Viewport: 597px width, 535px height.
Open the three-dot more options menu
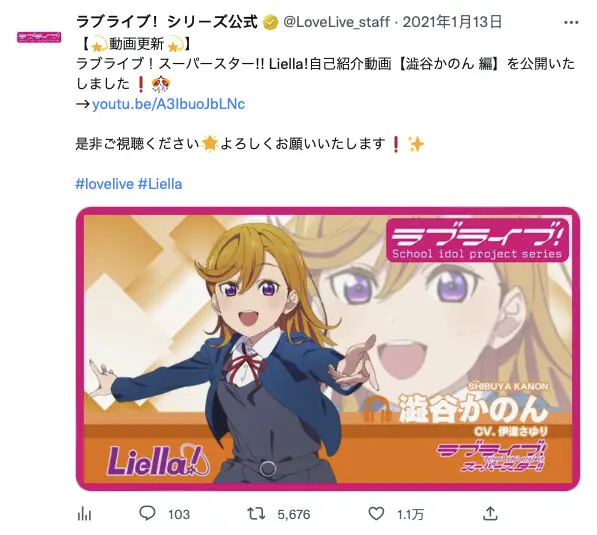click(571, 22)
